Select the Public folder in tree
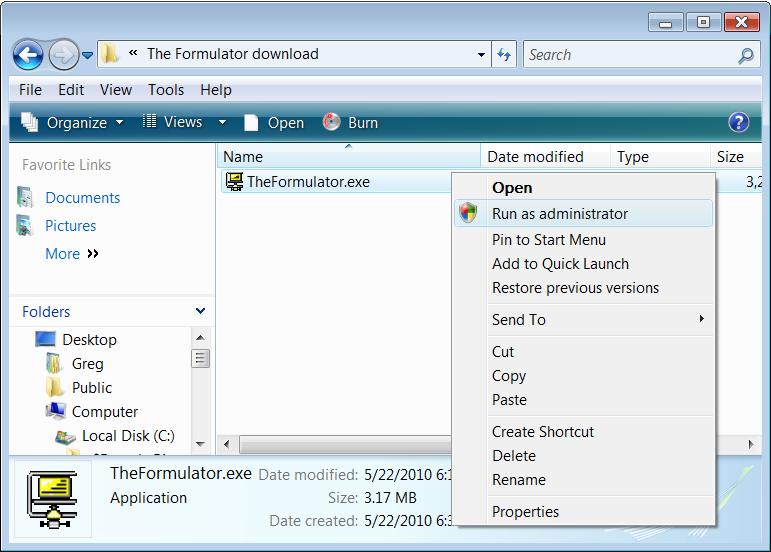The image size is (771, 552). [91, 388]
